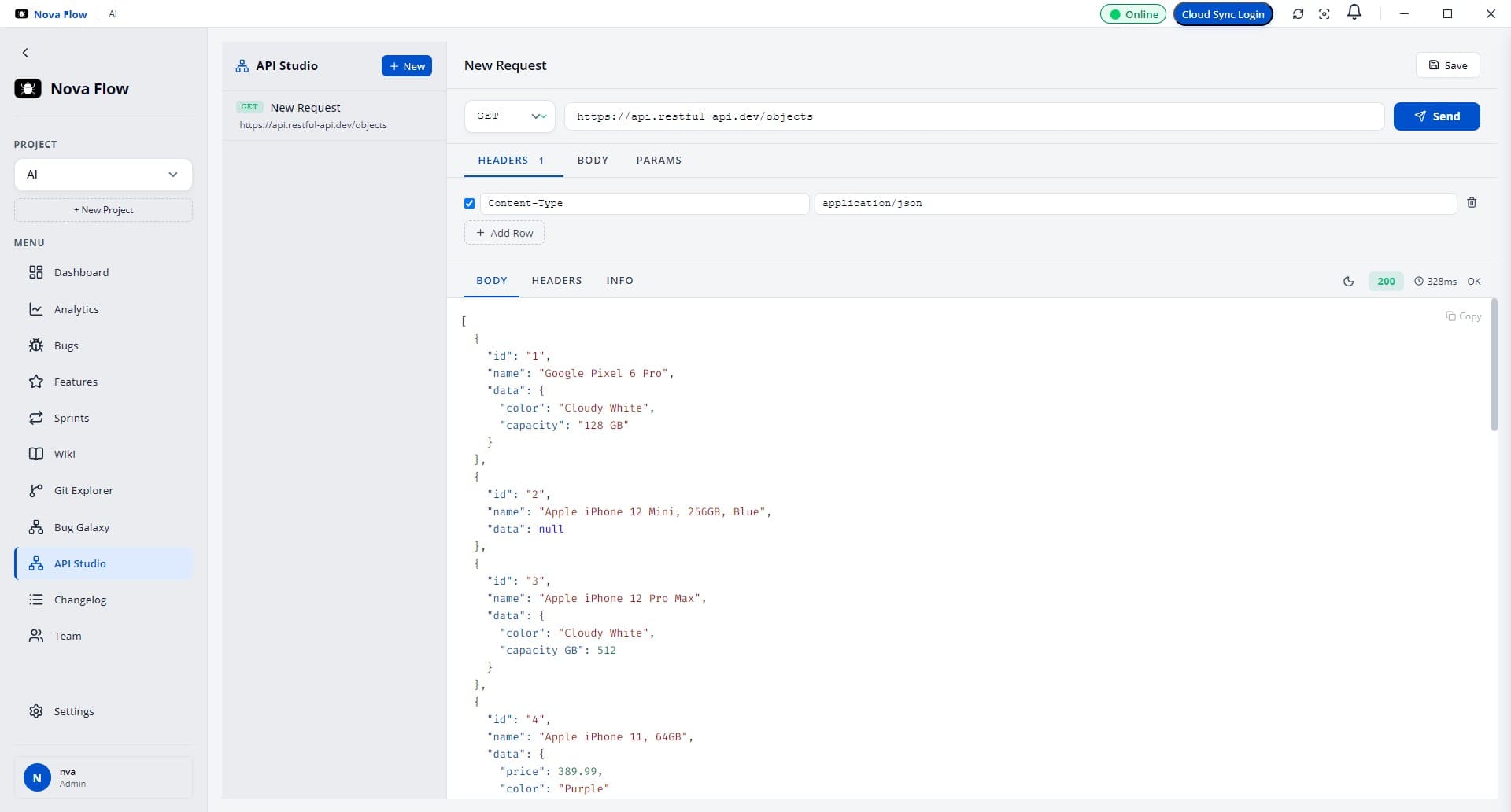Click the screenshot capture icon
The width and height of the screenshot is (1511, 812).
click(1324, 14)
